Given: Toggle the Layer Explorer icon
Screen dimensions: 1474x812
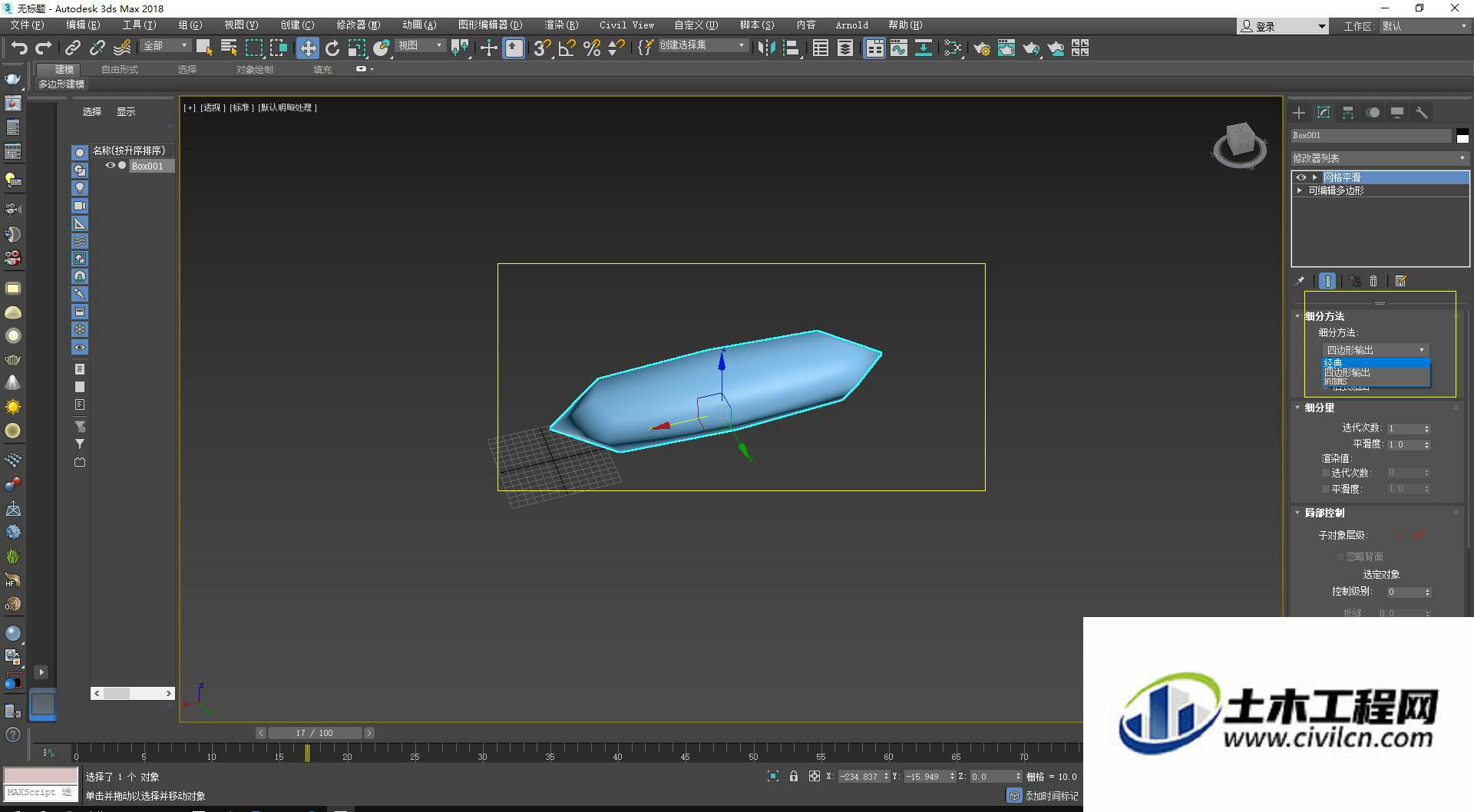Looking at the screenshot, I should (845, 48).
